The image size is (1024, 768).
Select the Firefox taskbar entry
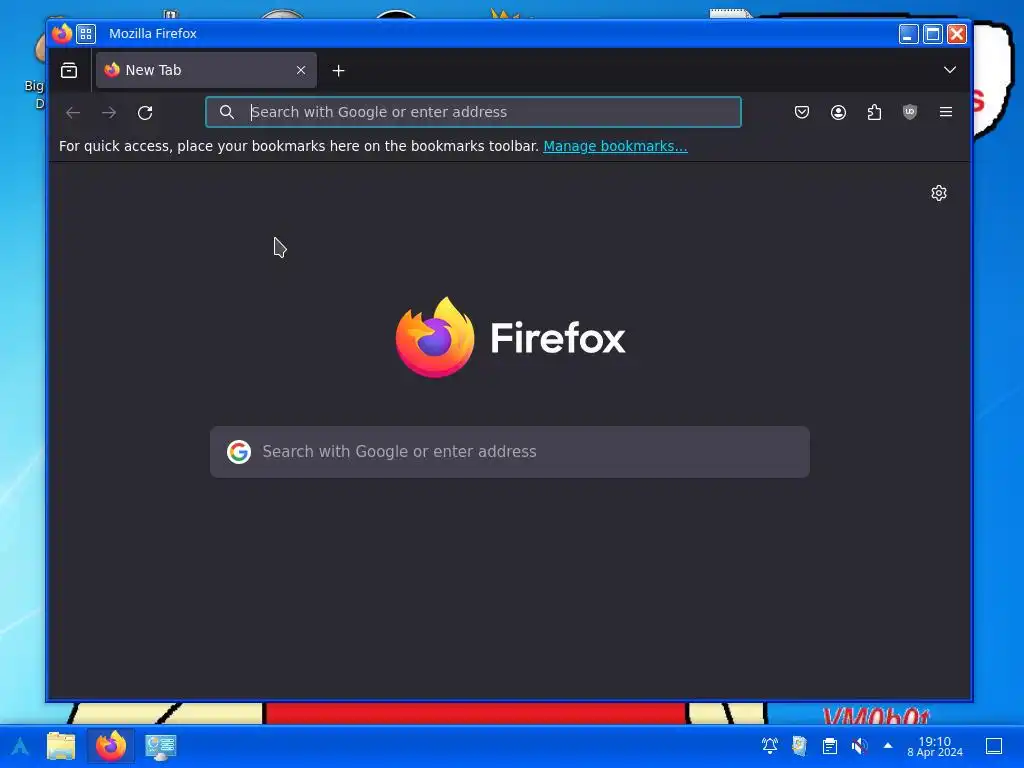click(x=111, y=746)
